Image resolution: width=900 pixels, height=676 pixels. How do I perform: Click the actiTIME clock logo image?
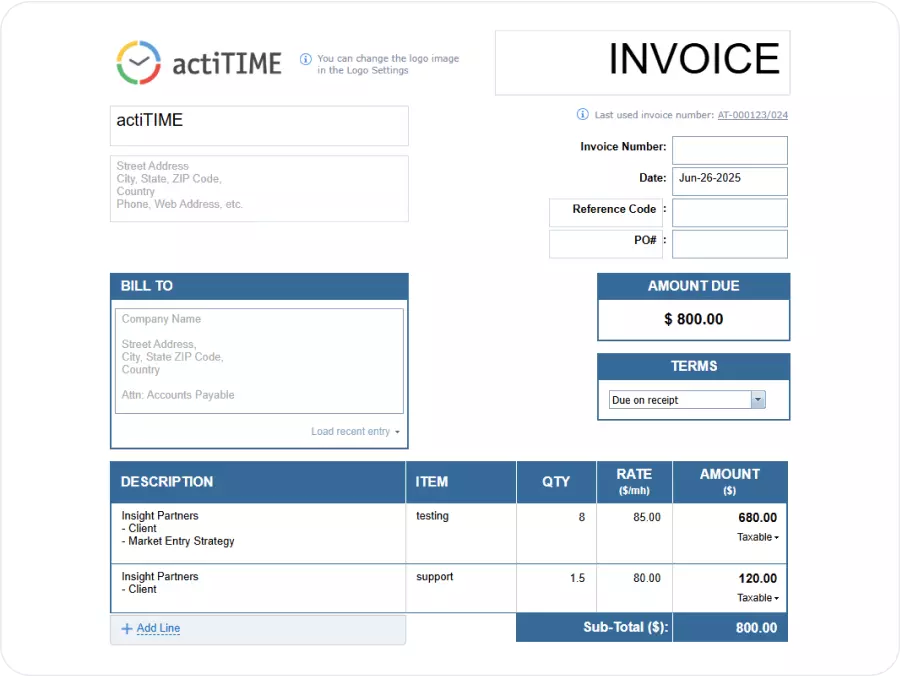tap(137, 62)
